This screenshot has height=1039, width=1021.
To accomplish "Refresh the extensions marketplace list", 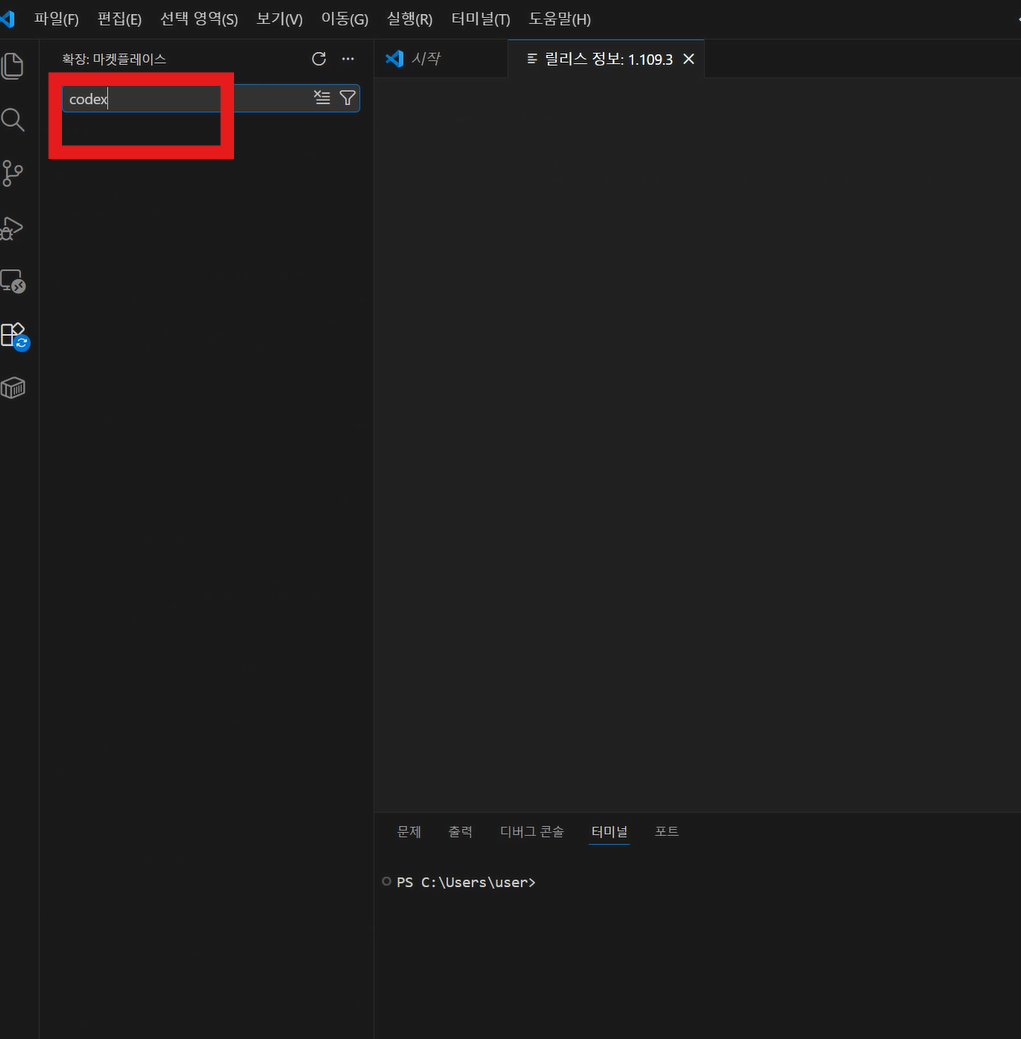I will 319,59.
